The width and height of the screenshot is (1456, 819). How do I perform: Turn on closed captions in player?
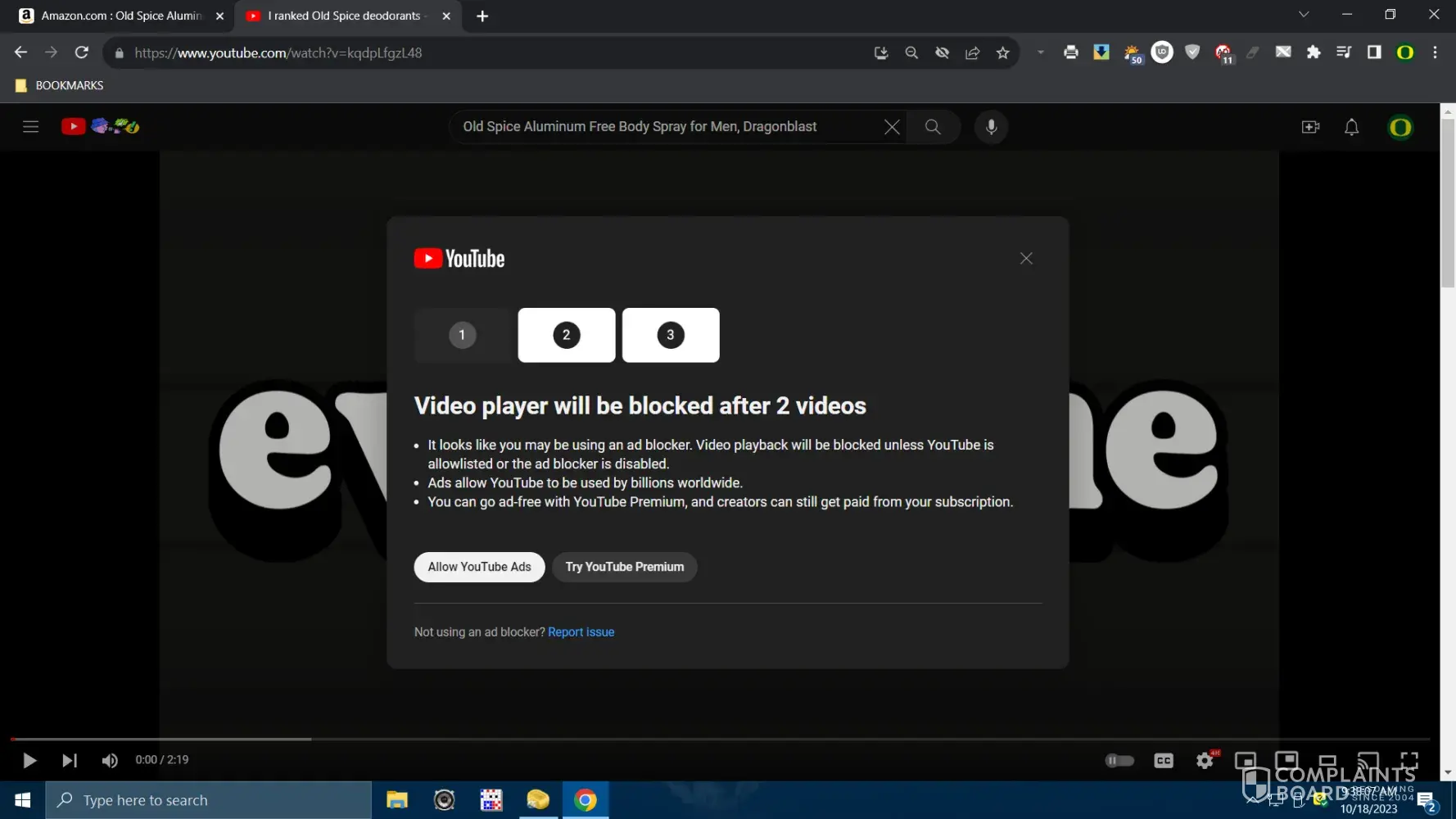pyautogui.click(x=1163, y=761)
